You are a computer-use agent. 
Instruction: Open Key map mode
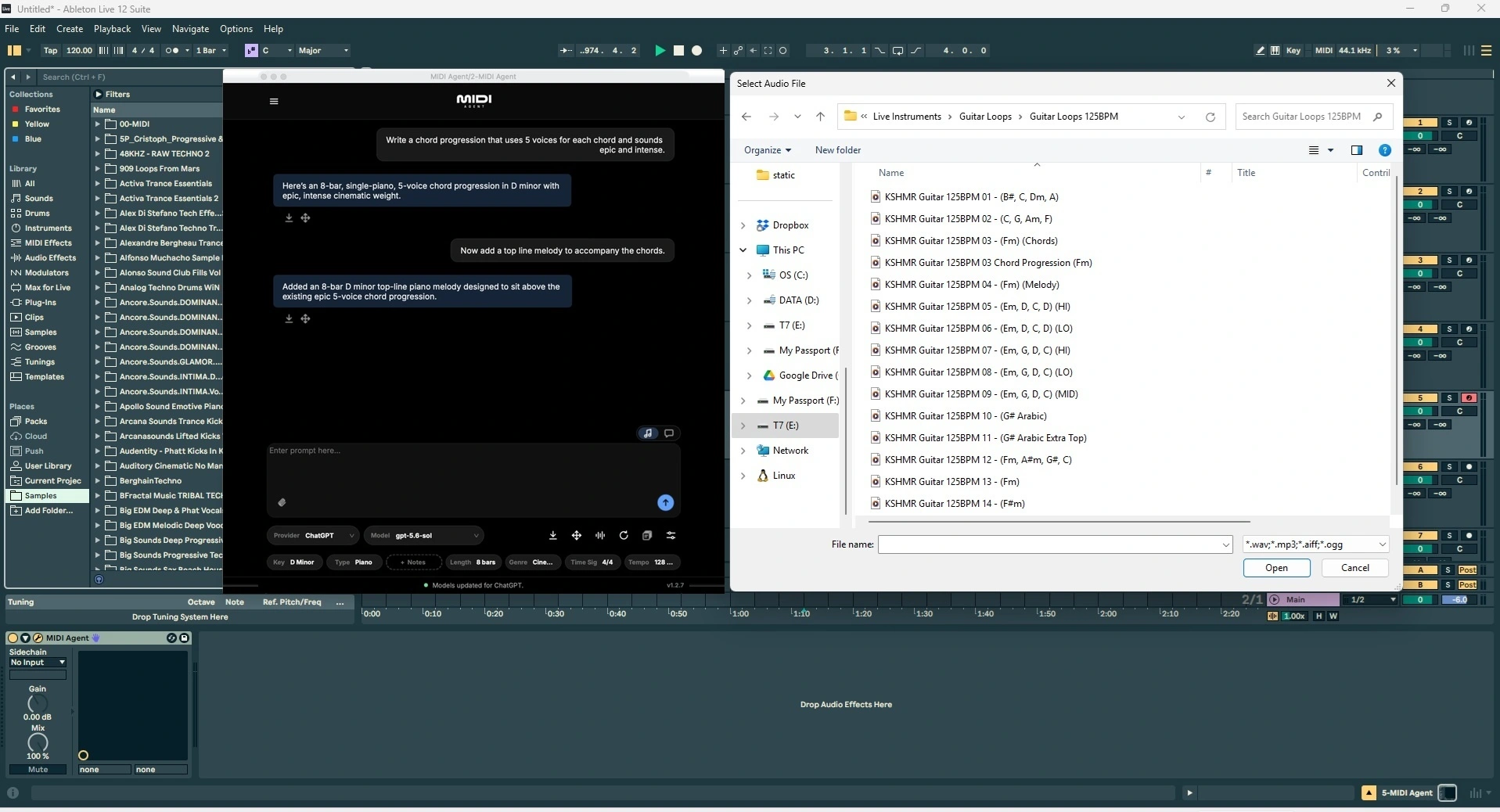tap(1293, 50)
